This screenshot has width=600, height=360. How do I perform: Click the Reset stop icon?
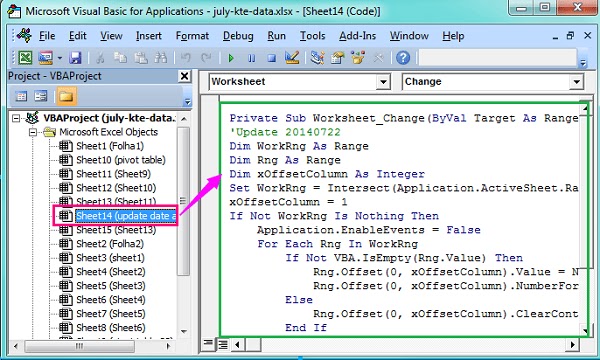[x=272, y=58]
